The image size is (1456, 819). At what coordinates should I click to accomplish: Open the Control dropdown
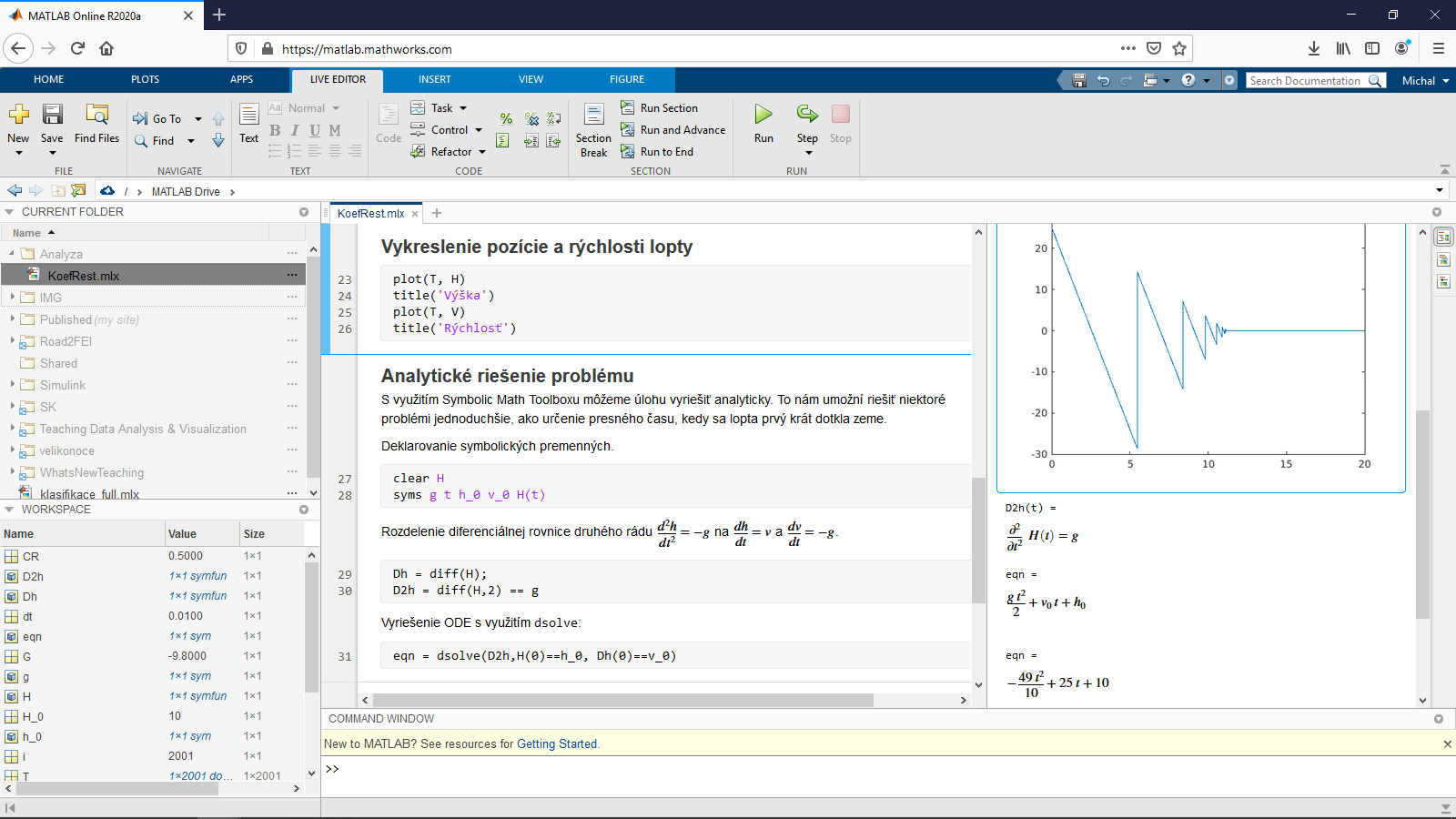tap(447, 130)
